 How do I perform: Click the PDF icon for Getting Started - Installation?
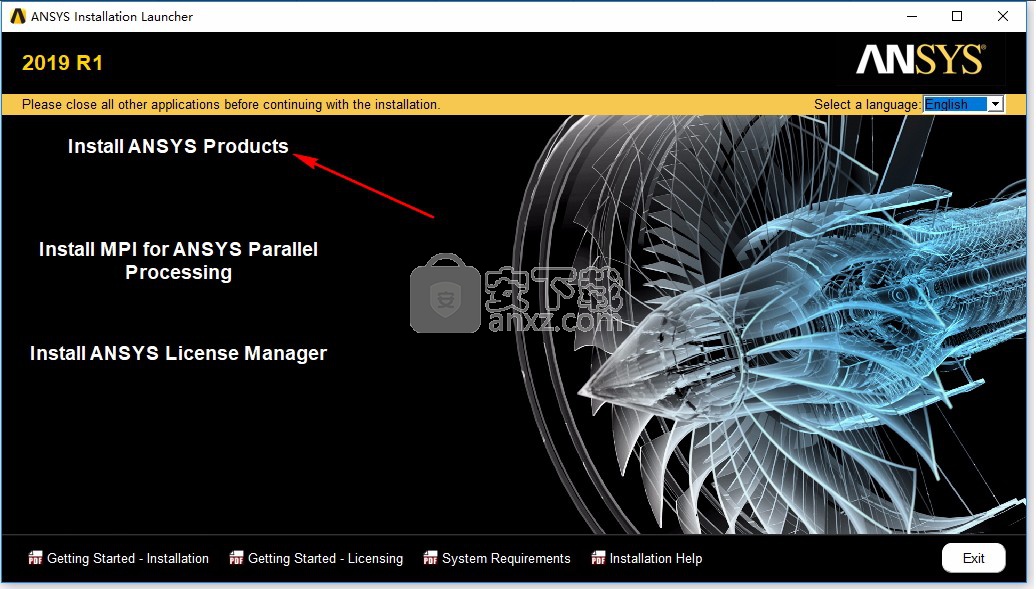tap(35, 559)
